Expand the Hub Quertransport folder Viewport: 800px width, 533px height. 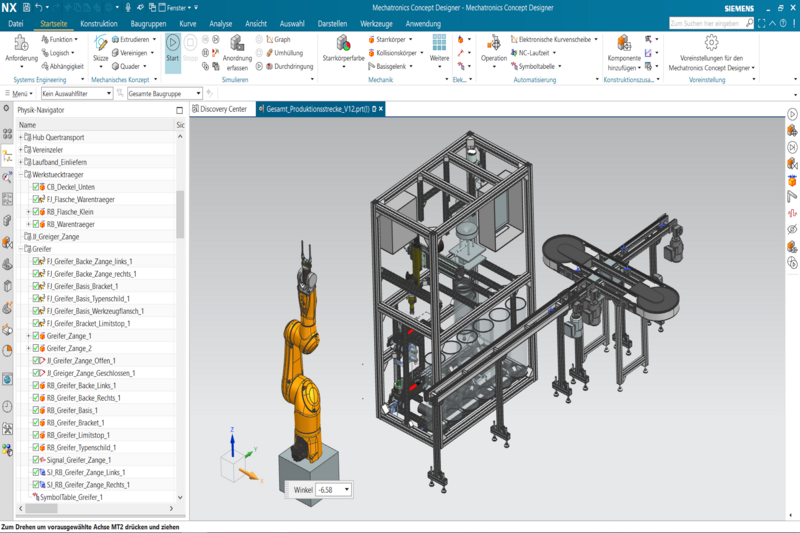point(21,137)
